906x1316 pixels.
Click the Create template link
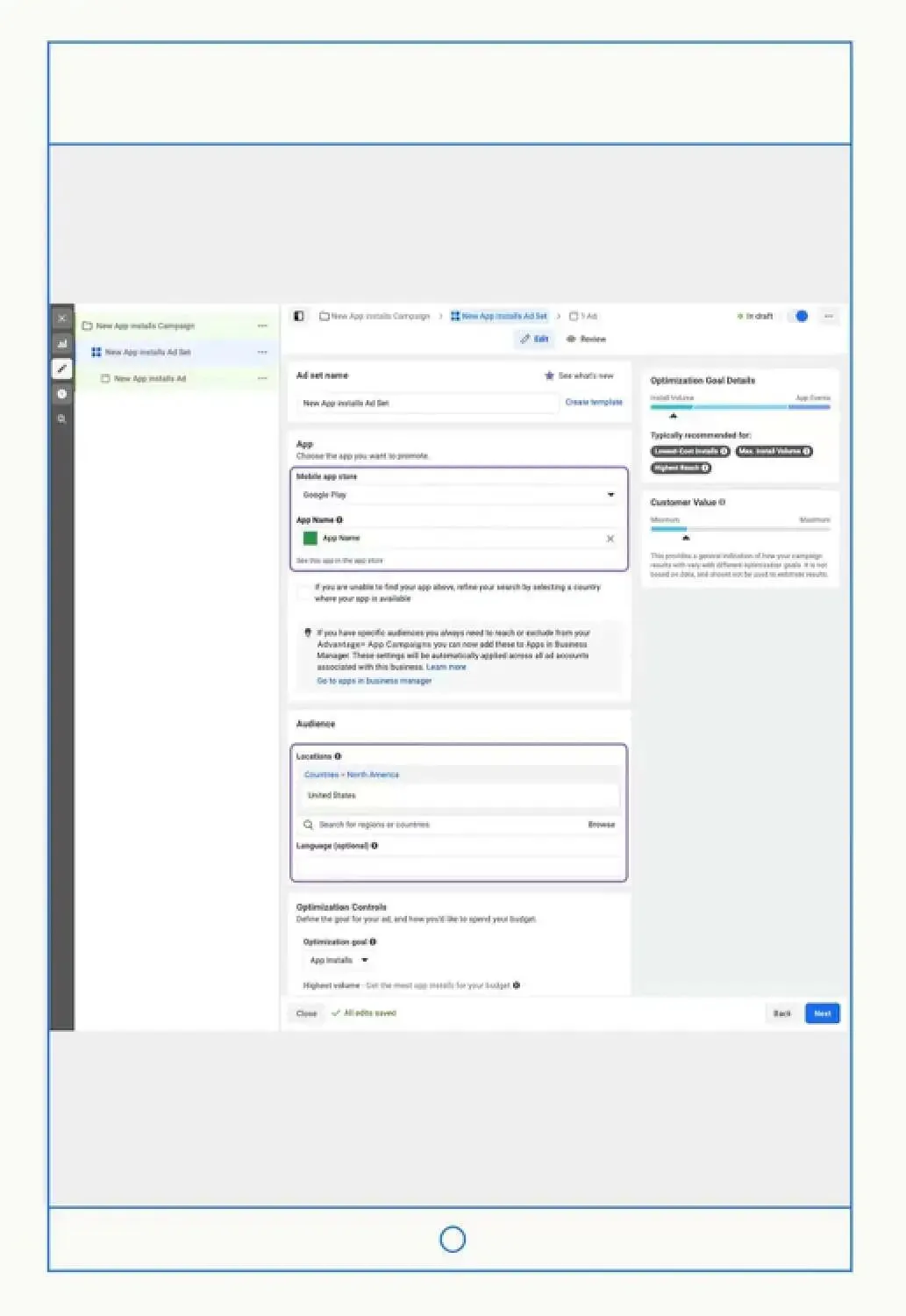click(x=594, y=402)
